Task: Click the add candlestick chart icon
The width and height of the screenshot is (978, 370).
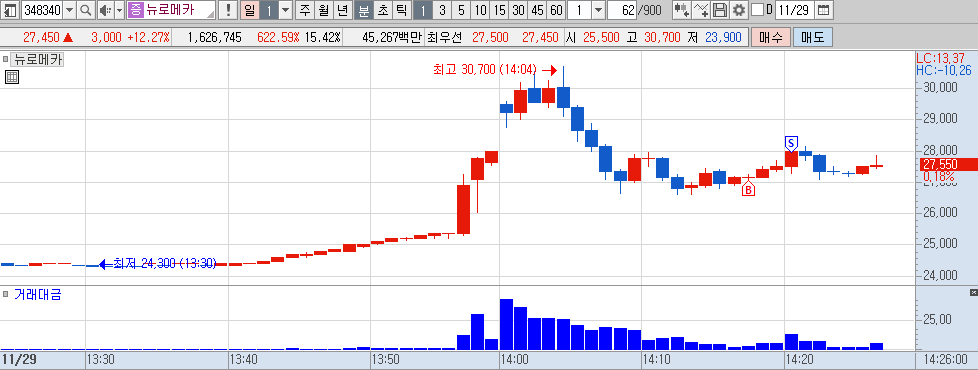Action: coord(682,10)
